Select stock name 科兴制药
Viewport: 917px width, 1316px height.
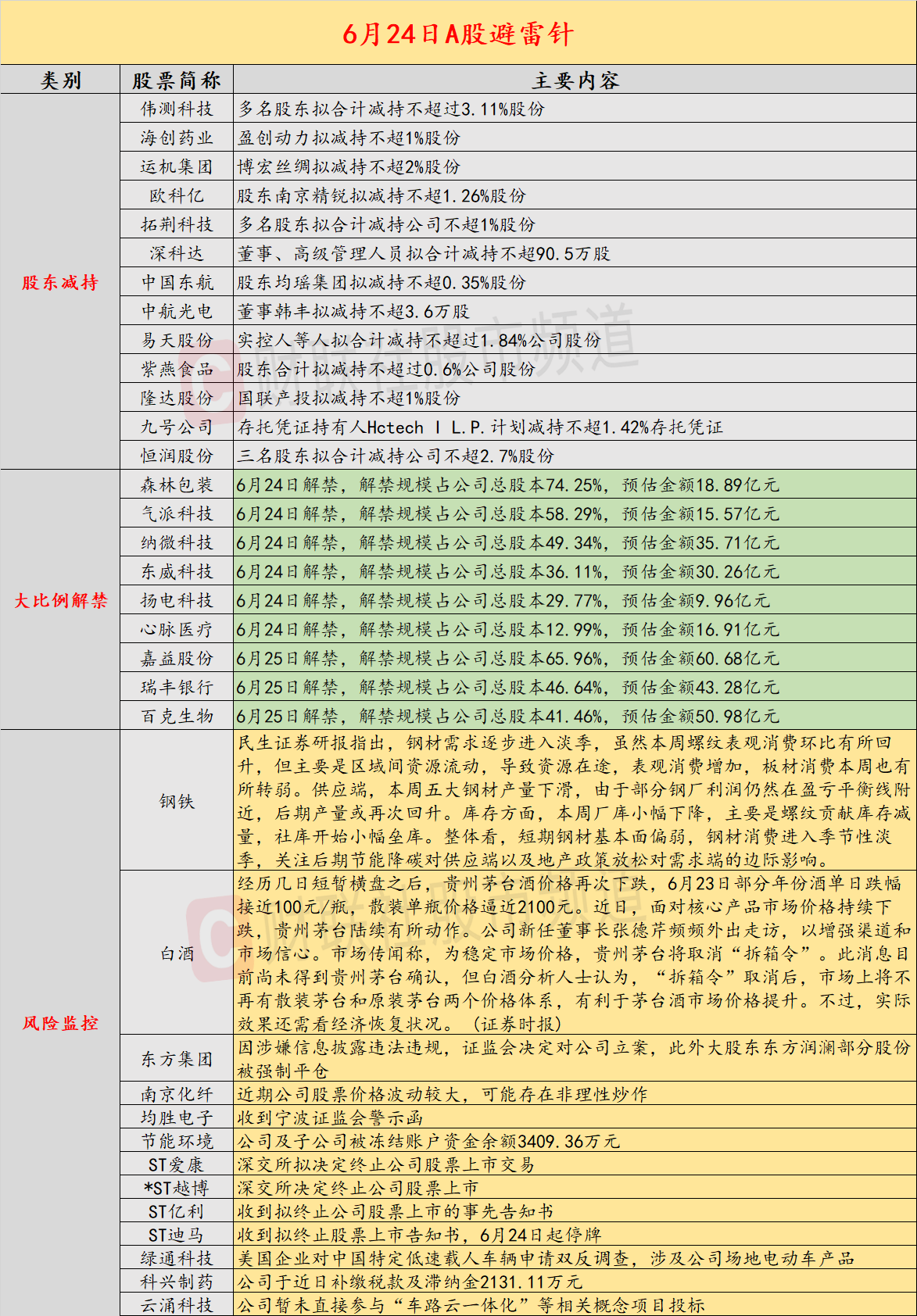click(177, 1282)
